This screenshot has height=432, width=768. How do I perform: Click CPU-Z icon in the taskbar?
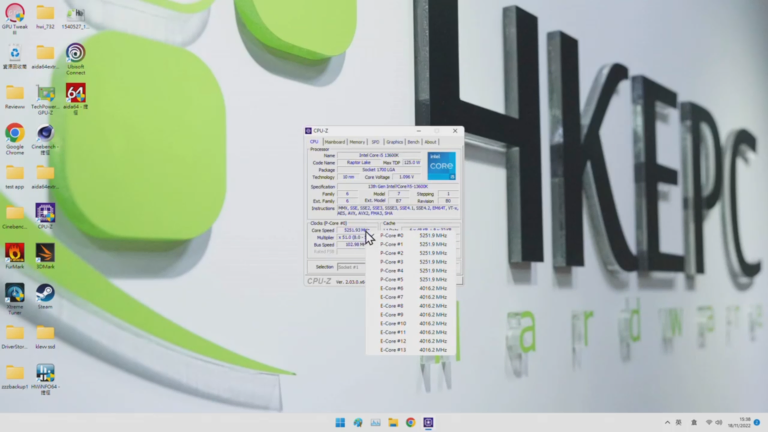click(428, 422)
